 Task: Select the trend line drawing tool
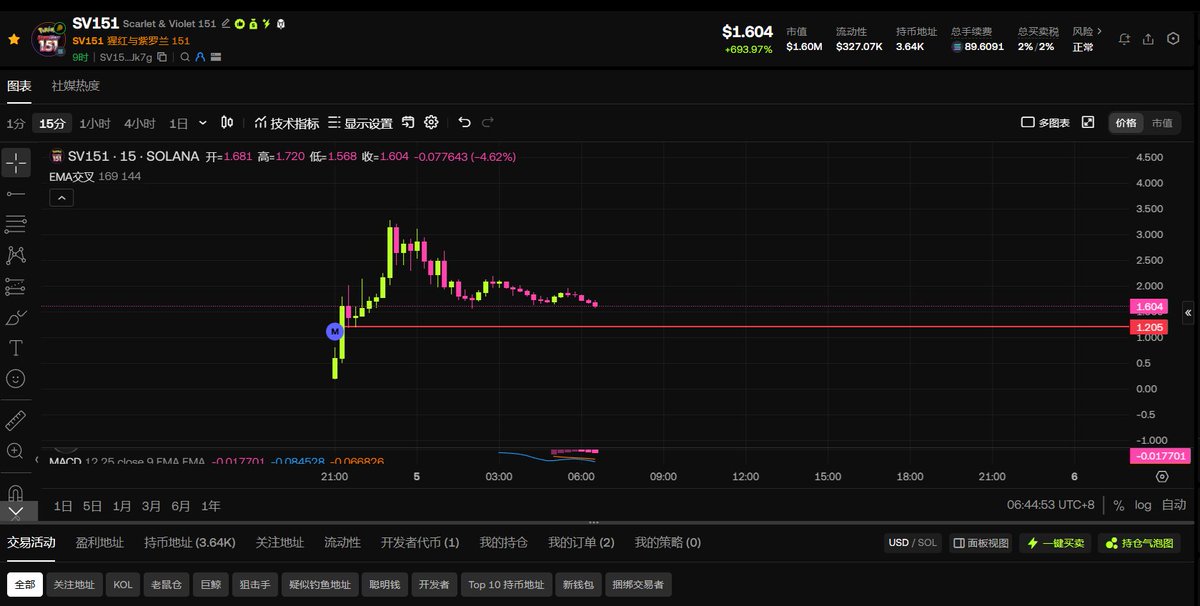click(16, 193)
